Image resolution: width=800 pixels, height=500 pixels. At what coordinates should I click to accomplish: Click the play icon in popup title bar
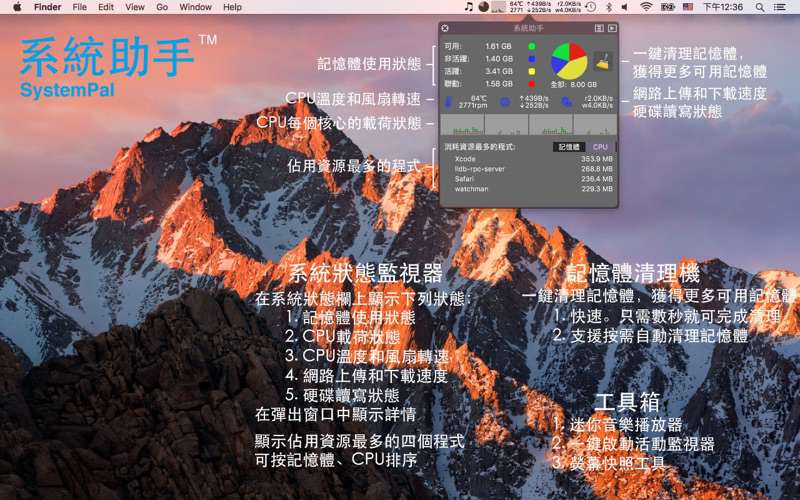click(612, 29)
